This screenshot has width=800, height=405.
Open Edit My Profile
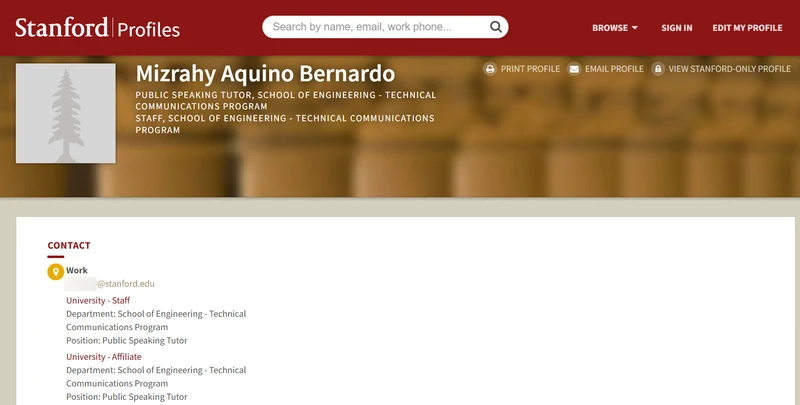pyautogui.click(x=747, y=28)
